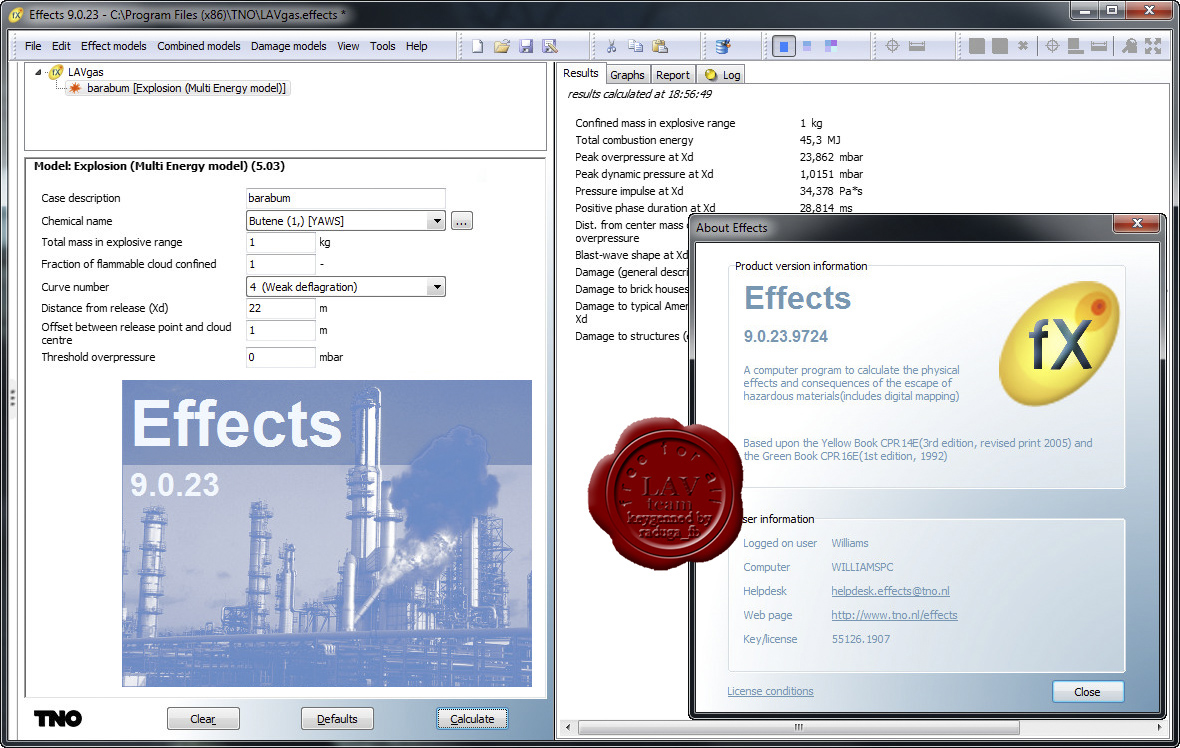Click the explosion icon beside barabum
The height and width of the screenshot is (748, 1180).
click(x=75, y=88)
